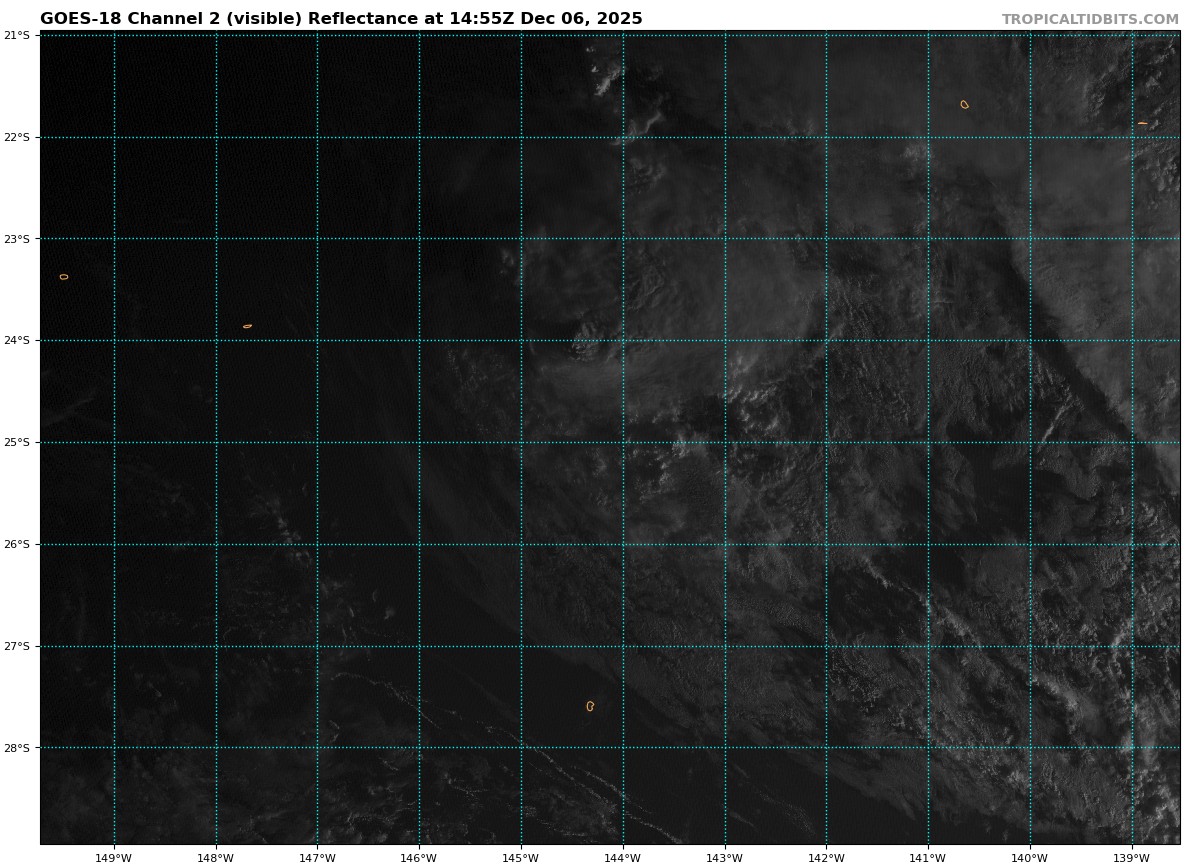Image resolution: width=1200 pixels, height=867 pixels.
Task: Click the 28°S latitude axis label
Action: pos(16,748)
